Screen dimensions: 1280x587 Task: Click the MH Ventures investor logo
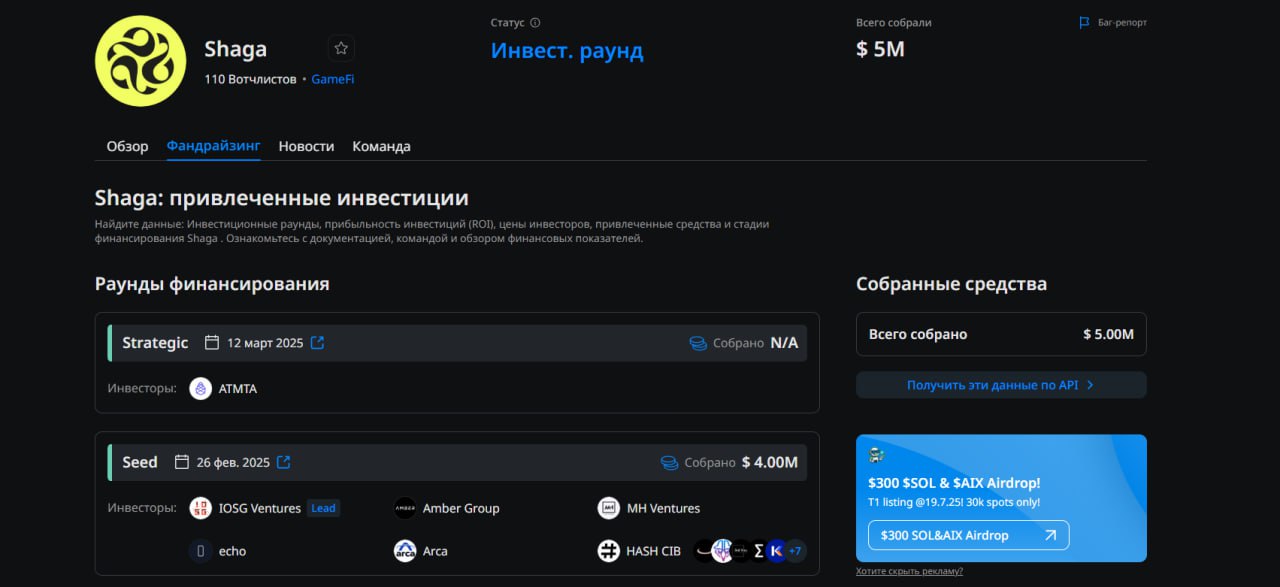(x=609, y=508)
